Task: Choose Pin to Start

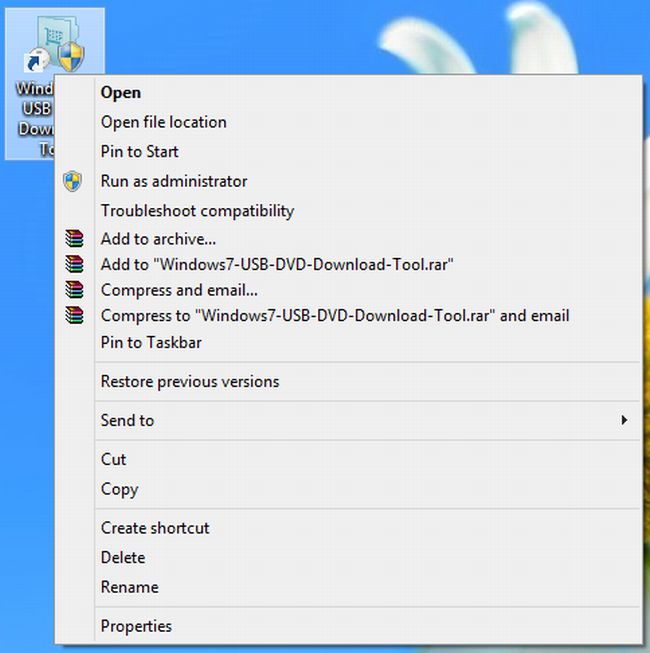Action: click(348, 152)
